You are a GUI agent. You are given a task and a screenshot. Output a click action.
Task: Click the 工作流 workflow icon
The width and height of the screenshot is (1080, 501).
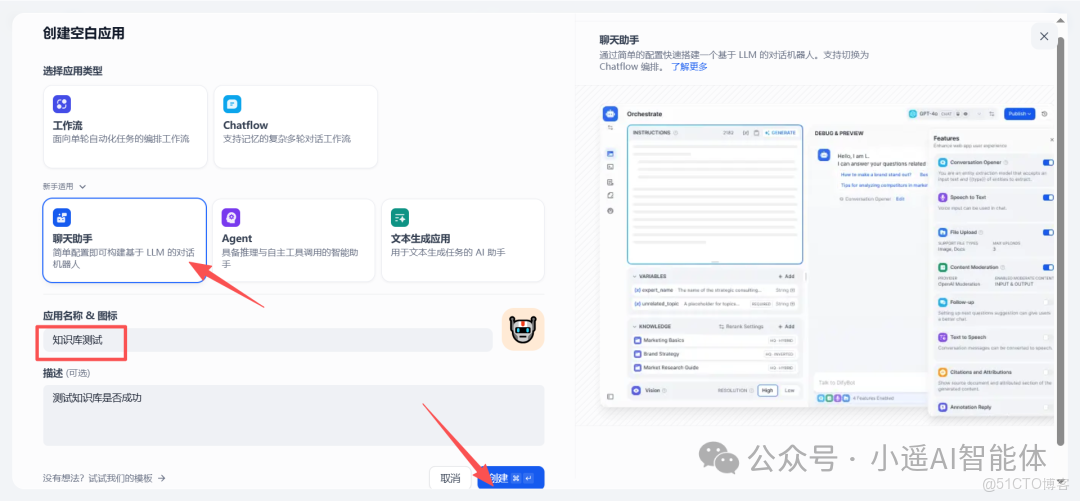(62, 104)
